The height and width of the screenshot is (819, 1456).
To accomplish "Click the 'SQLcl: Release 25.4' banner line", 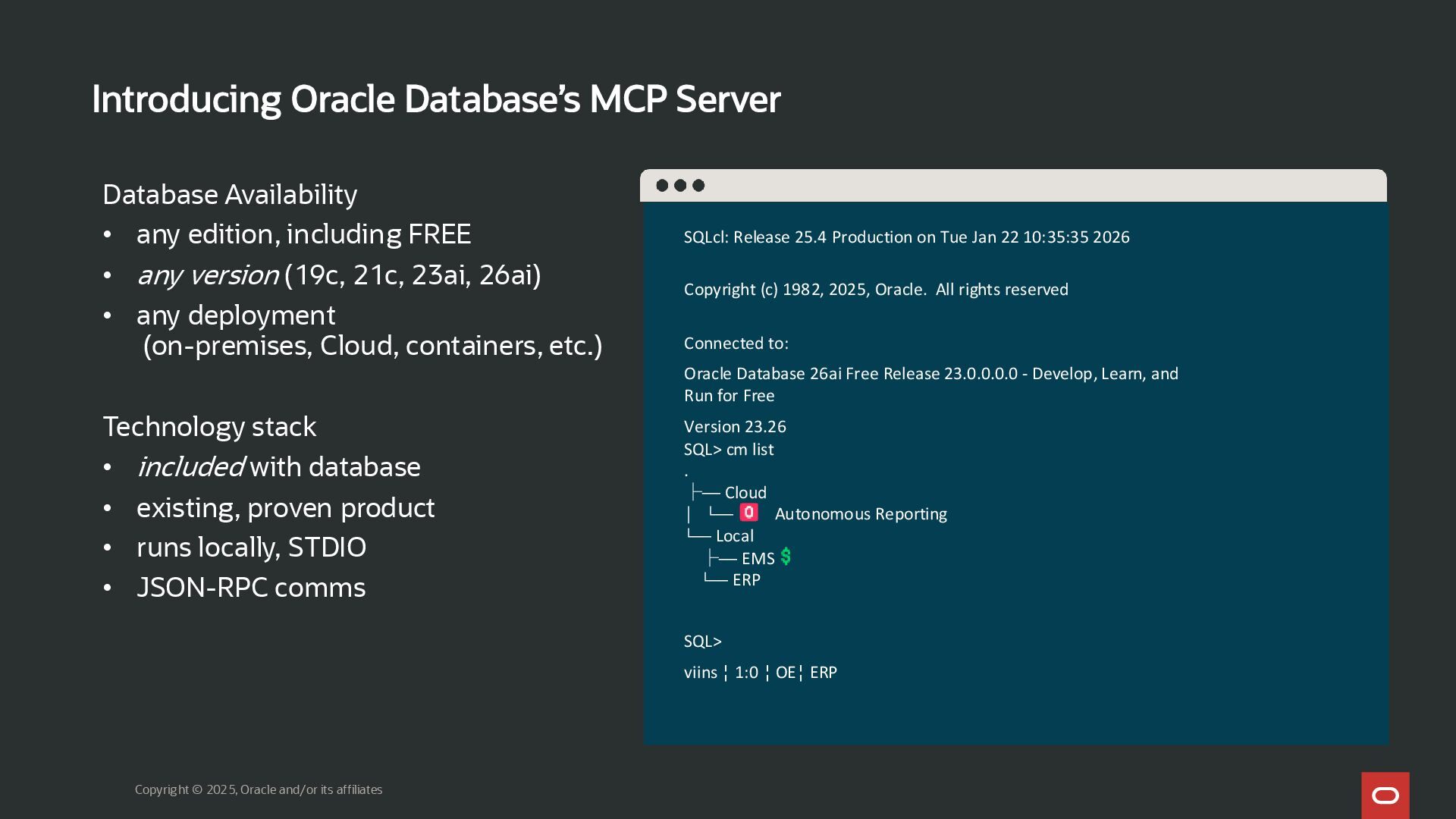I will tap(906, 237).
